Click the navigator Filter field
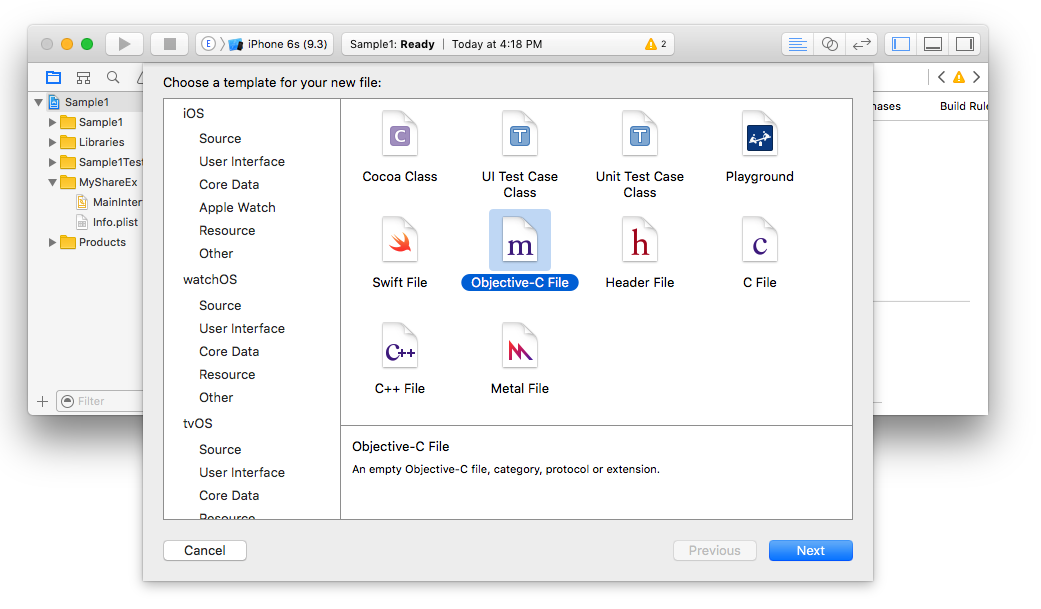Image resolution: width=1041 pixels, height=609 pixels. (100, 401)
